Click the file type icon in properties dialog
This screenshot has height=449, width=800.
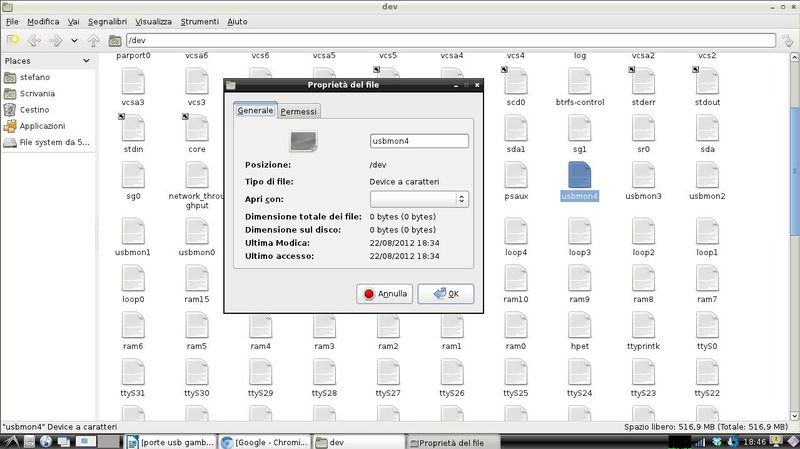point(304,141)
